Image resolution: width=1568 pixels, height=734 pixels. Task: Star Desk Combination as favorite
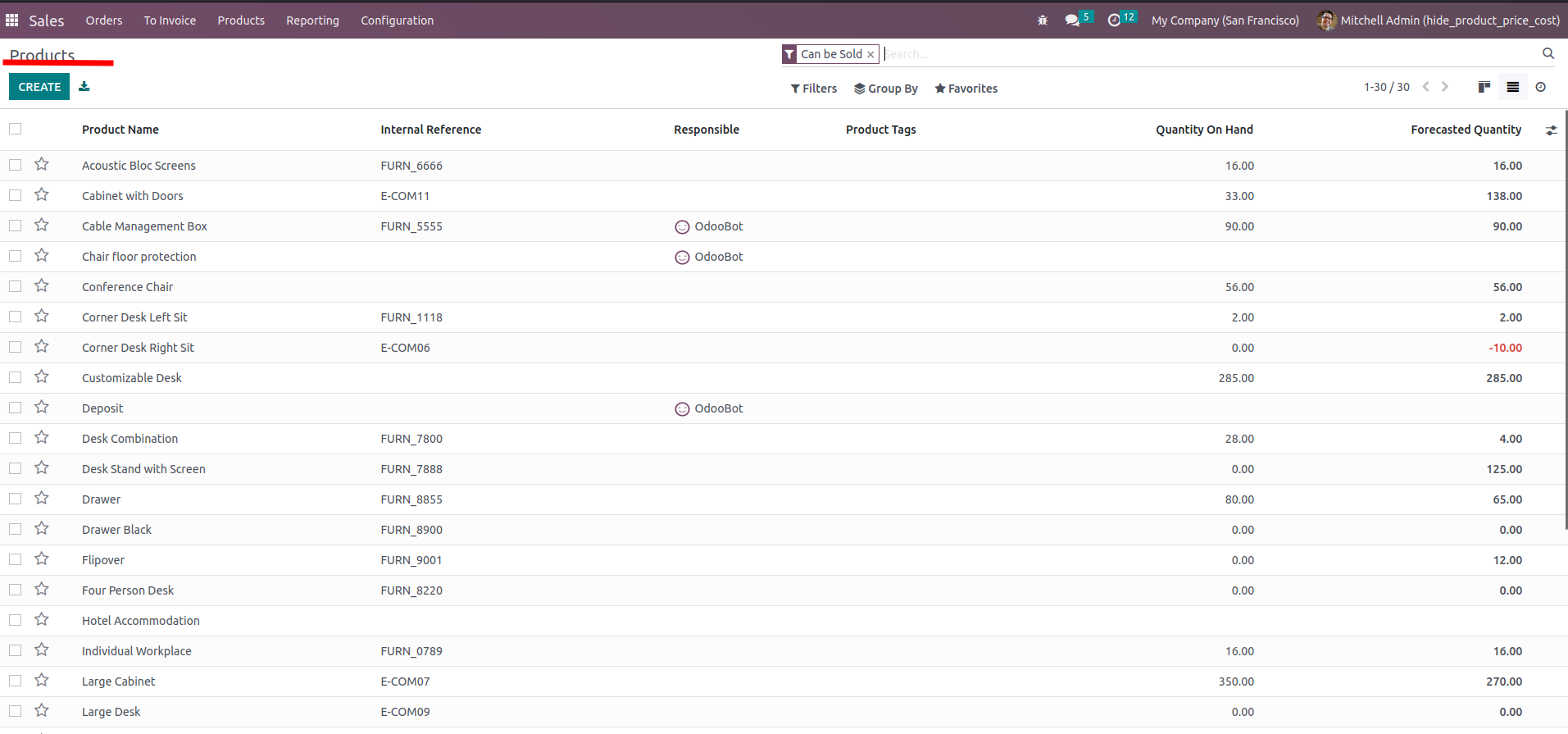[x=42, y=438]
